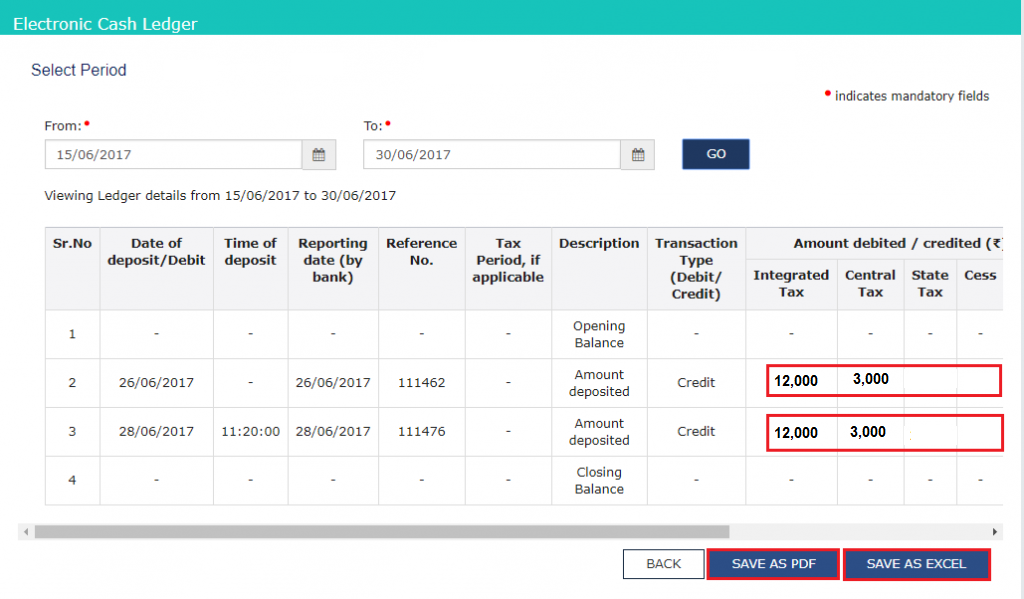Open the From date calendar picker
Screen dimensions: 1024x599
318,155
